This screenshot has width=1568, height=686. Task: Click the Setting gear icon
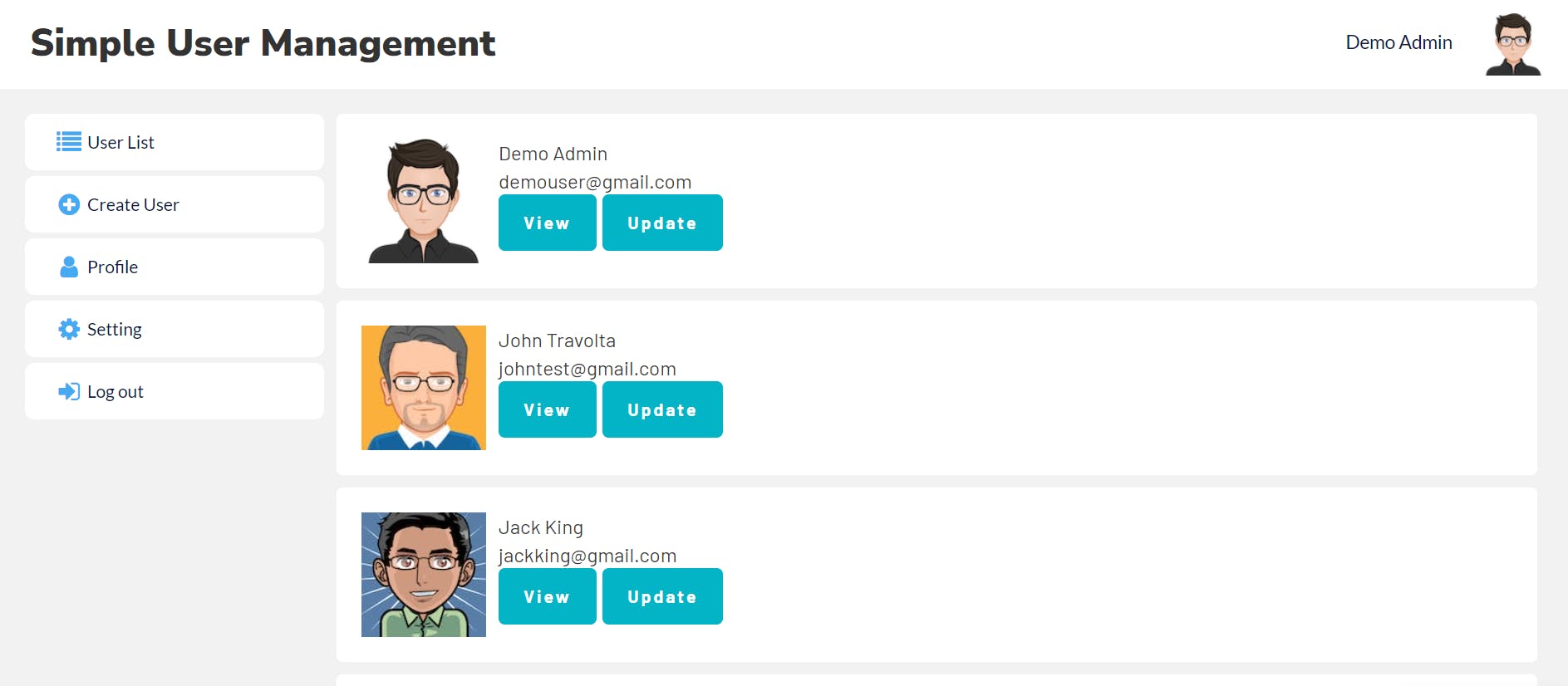click(x=69, y=329)
